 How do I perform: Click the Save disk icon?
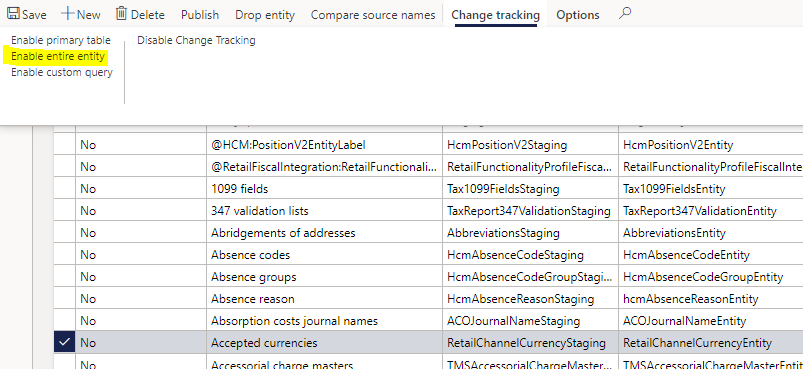pos(13,14)
